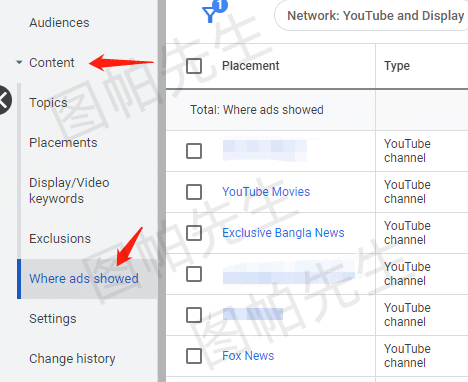Check the Fox News row checkbox
Viewport: 468px width, 382px height.
[x=194, y=356]
